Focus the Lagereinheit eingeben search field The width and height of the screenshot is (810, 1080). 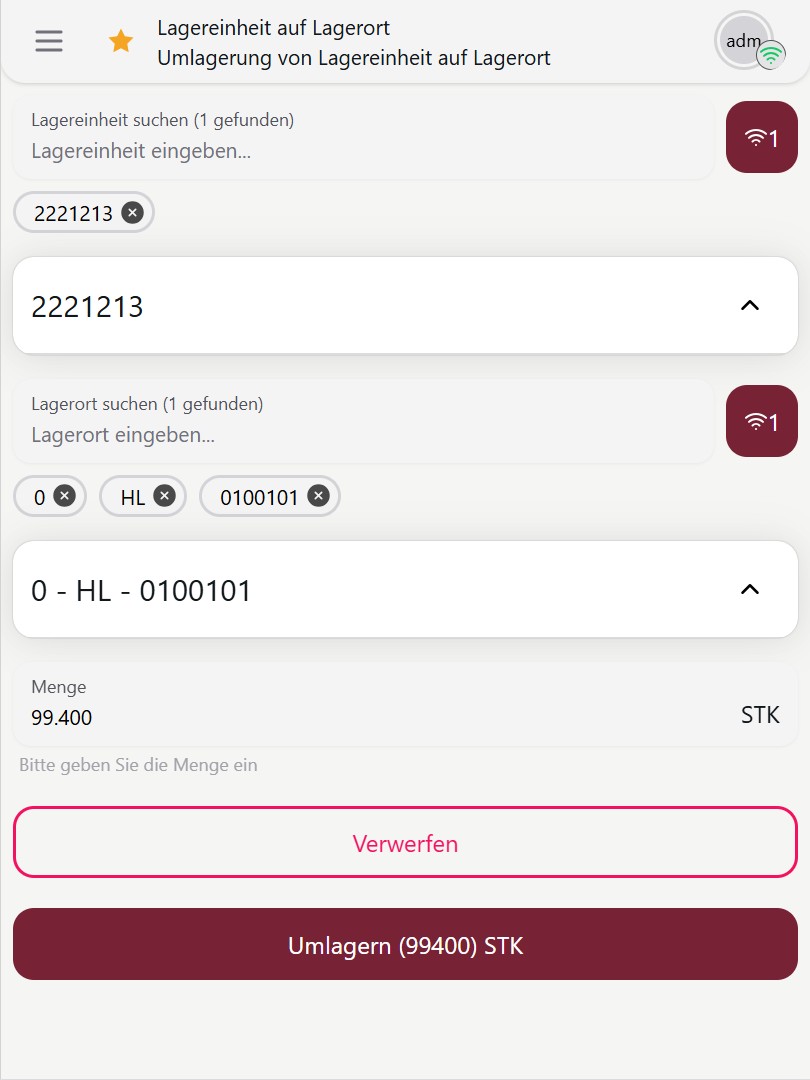tap(360, 151)
